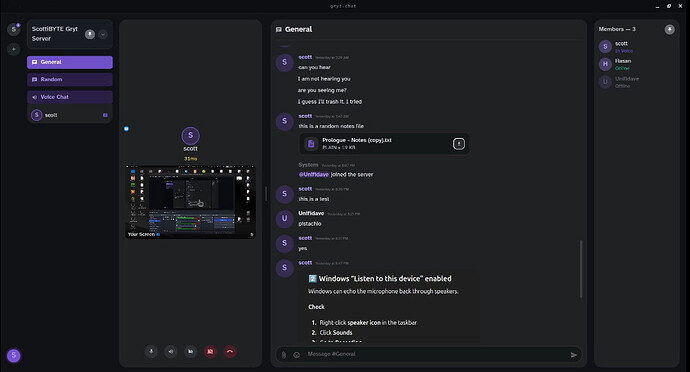Attach a file with the paperclip icon
Viewport: 690px width, 372px height.
[x=284, y=354]
